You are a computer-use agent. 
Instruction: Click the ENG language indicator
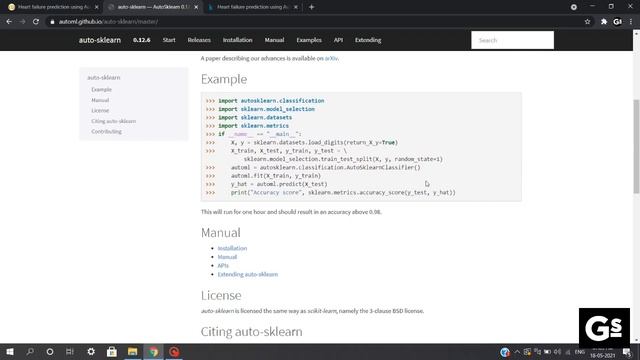click(x=580, y=352)
